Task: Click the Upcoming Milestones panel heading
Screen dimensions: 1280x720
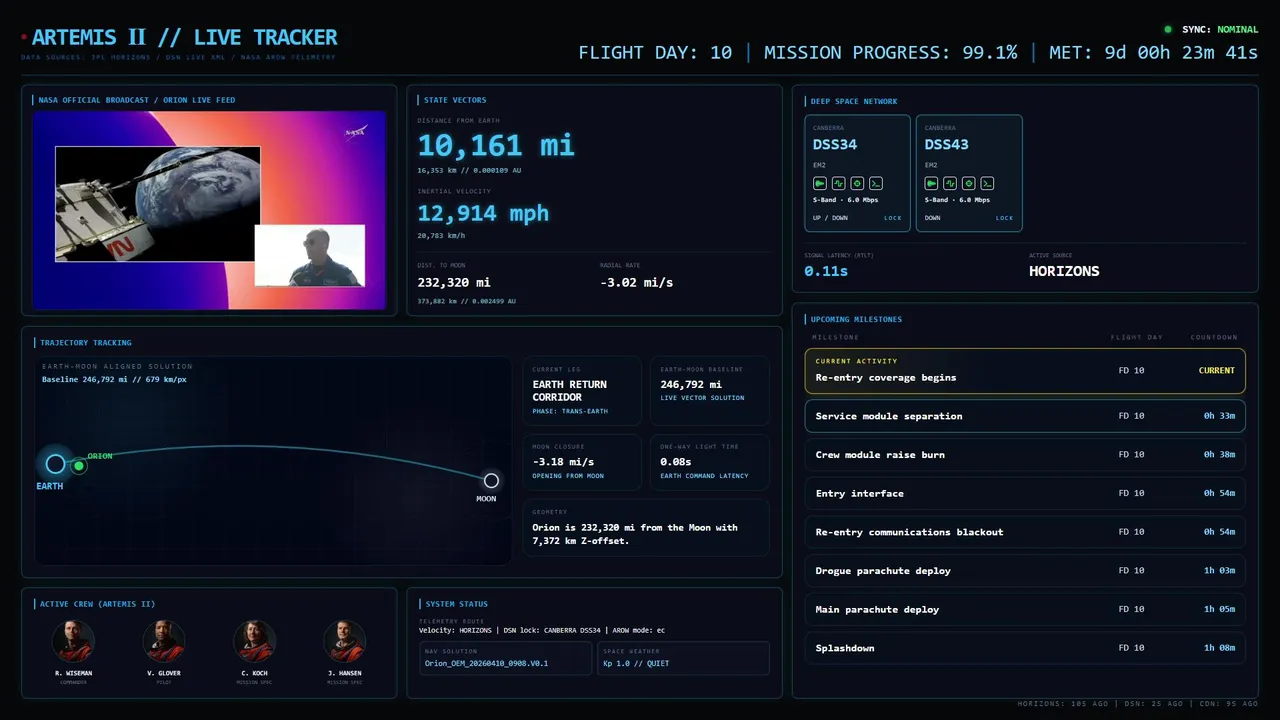Action: pyautogui.click(x=856, y=320)
